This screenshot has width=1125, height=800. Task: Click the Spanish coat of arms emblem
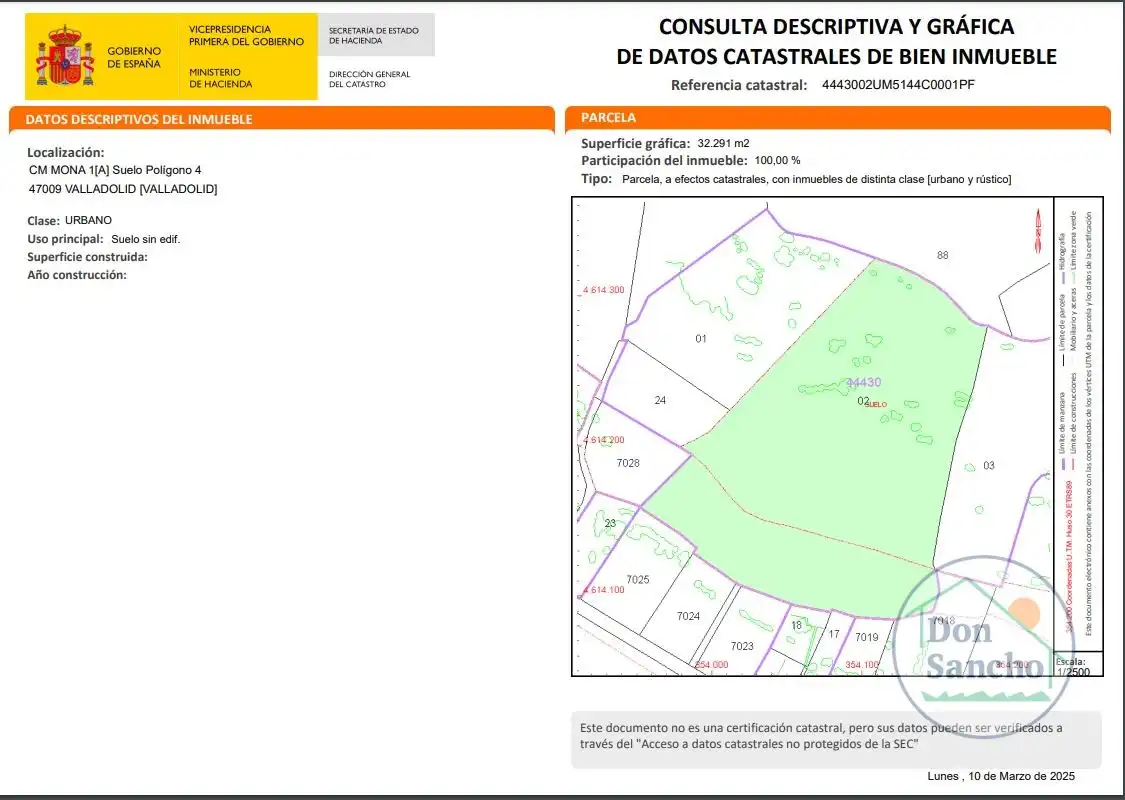coord(65,56)
